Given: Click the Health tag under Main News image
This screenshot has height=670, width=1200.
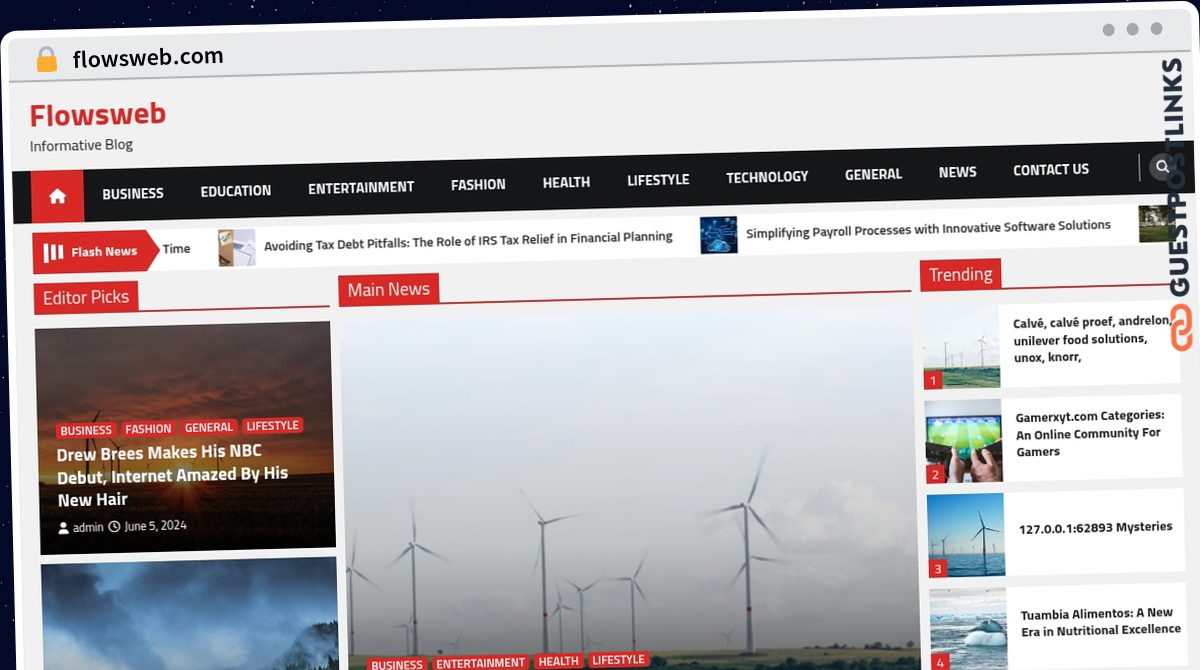Looking at the screenshot, I should (x=558, y=661).
